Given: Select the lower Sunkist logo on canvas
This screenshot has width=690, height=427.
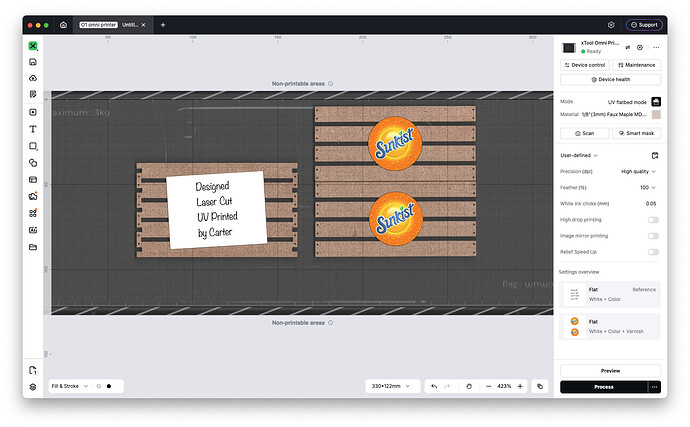Looking at the screenshot, I should (396, 219).
